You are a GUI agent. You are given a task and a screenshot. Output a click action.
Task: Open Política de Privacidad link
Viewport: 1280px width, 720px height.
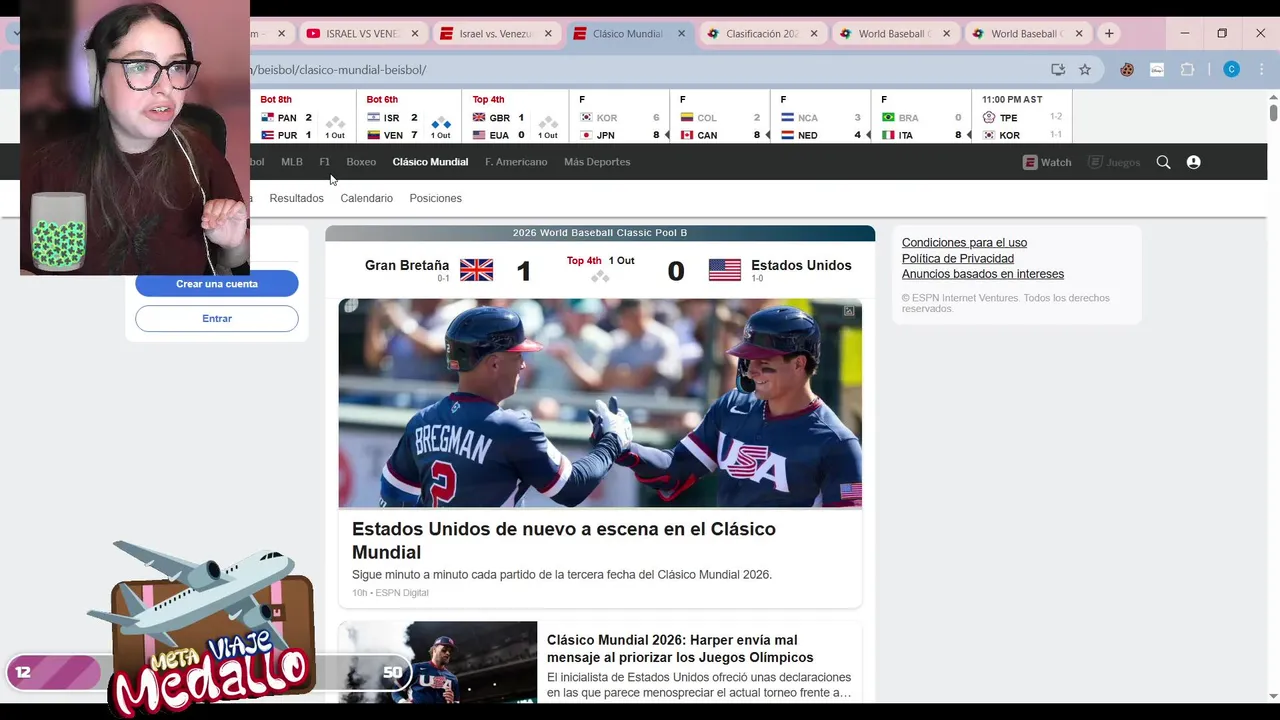click(958, 259)
